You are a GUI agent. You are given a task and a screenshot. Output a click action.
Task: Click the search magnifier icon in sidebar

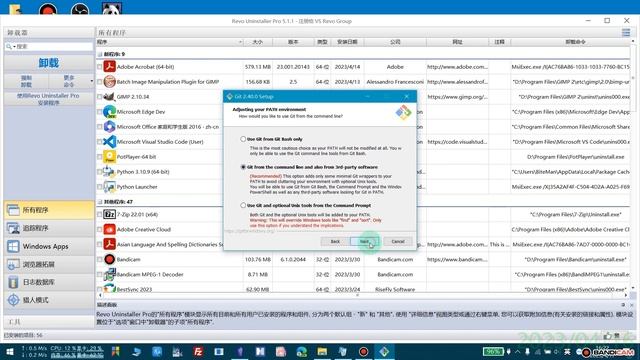9,47
